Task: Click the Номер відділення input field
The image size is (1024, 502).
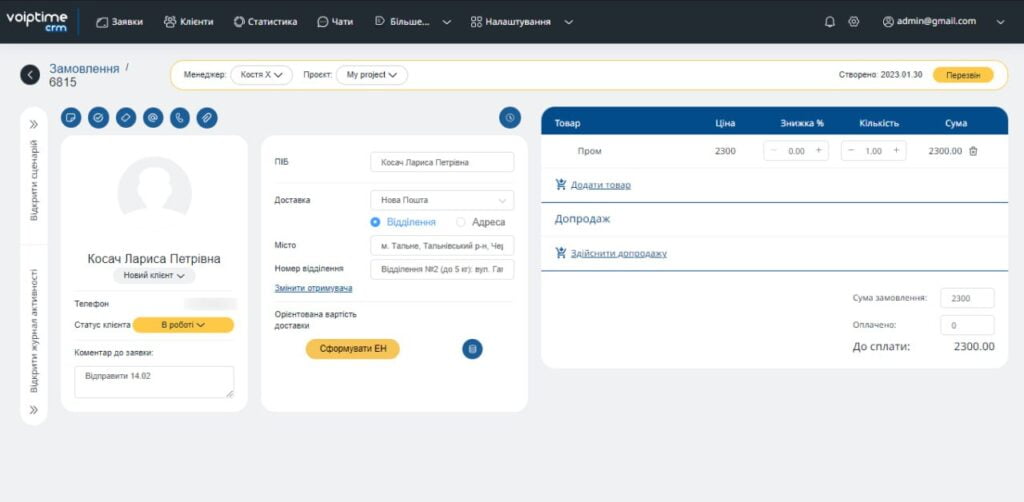Action: coord(442,270)
